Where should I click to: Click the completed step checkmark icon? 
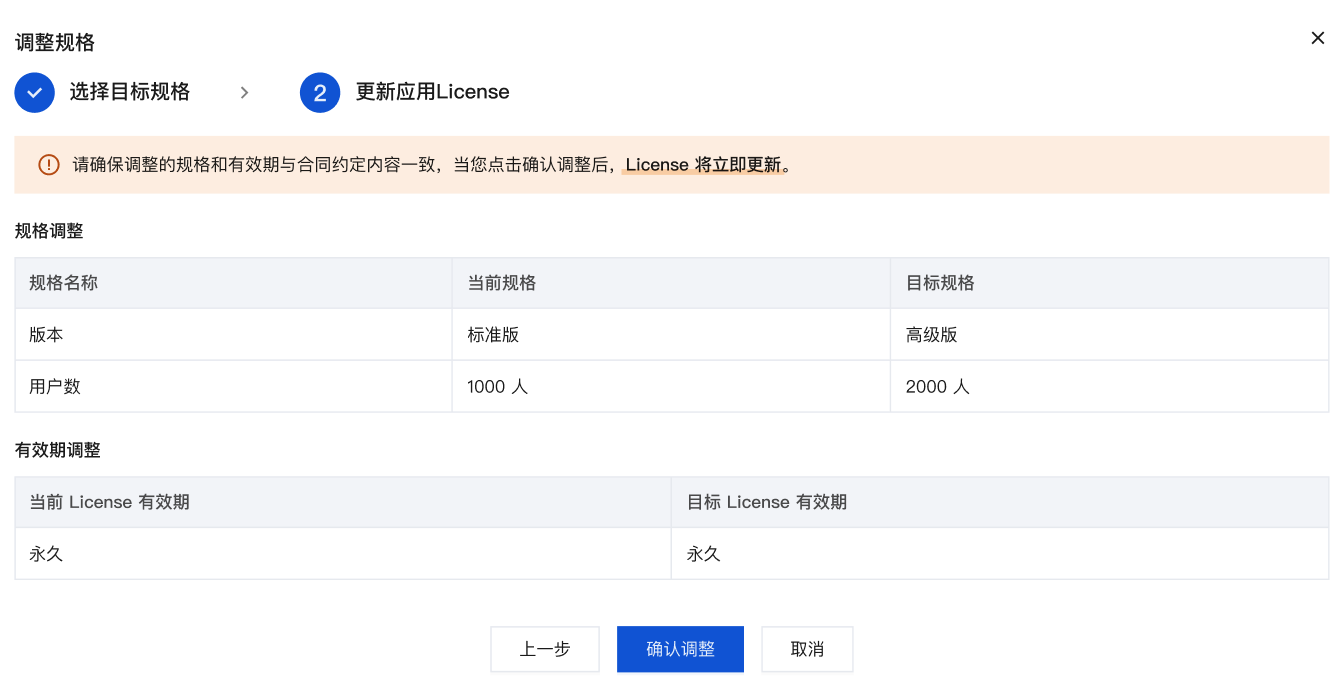[x=35, y=92]
